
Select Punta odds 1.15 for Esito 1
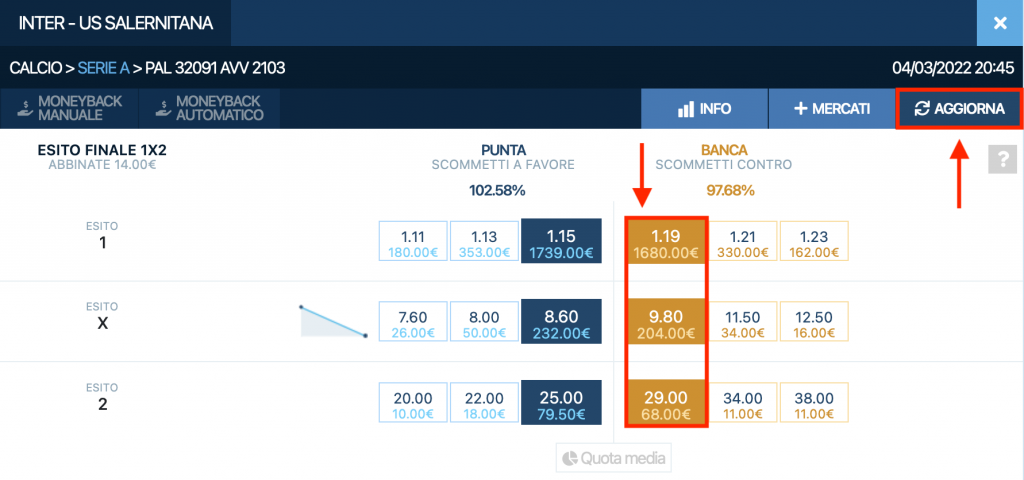(560, 244)
